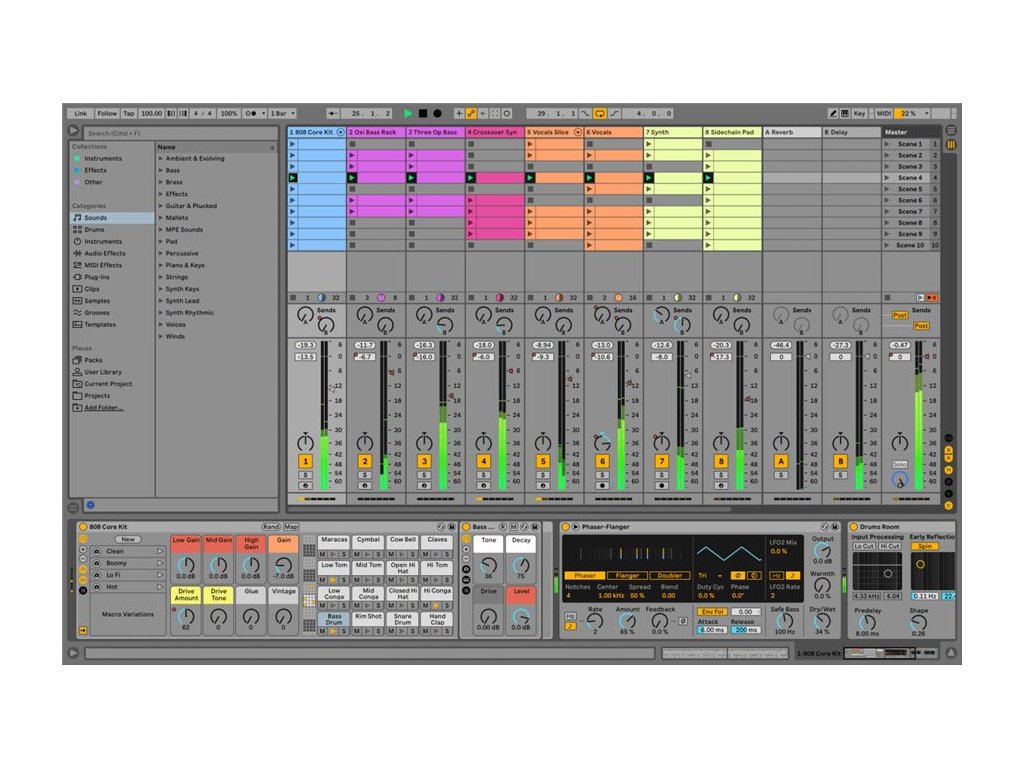1024x768 pixels.
Task: Expand the Piano & Keys folder
Action: [x=160, y=265]
